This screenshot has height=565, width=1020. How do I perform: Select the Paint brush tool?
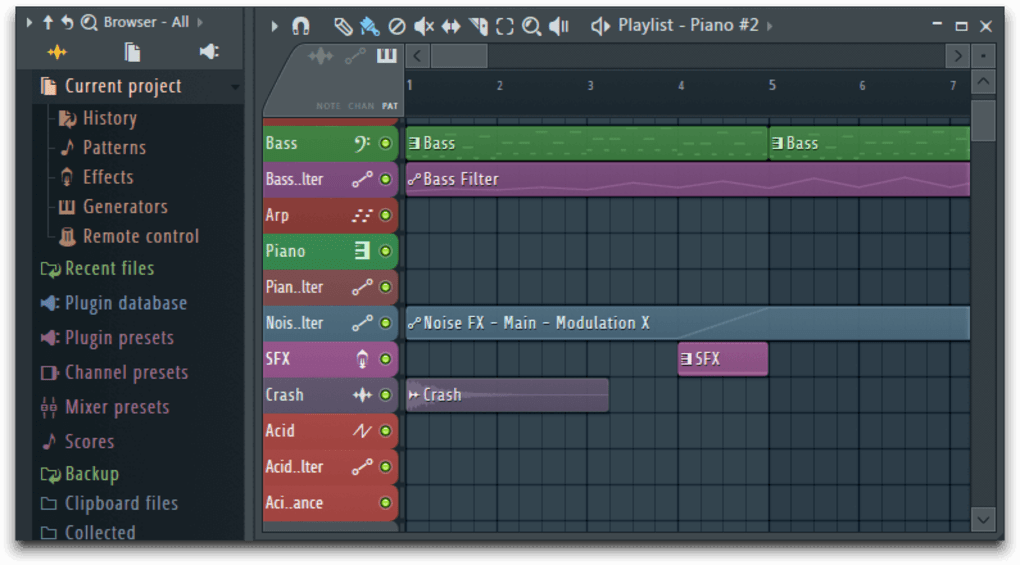(x=369, y=26)
